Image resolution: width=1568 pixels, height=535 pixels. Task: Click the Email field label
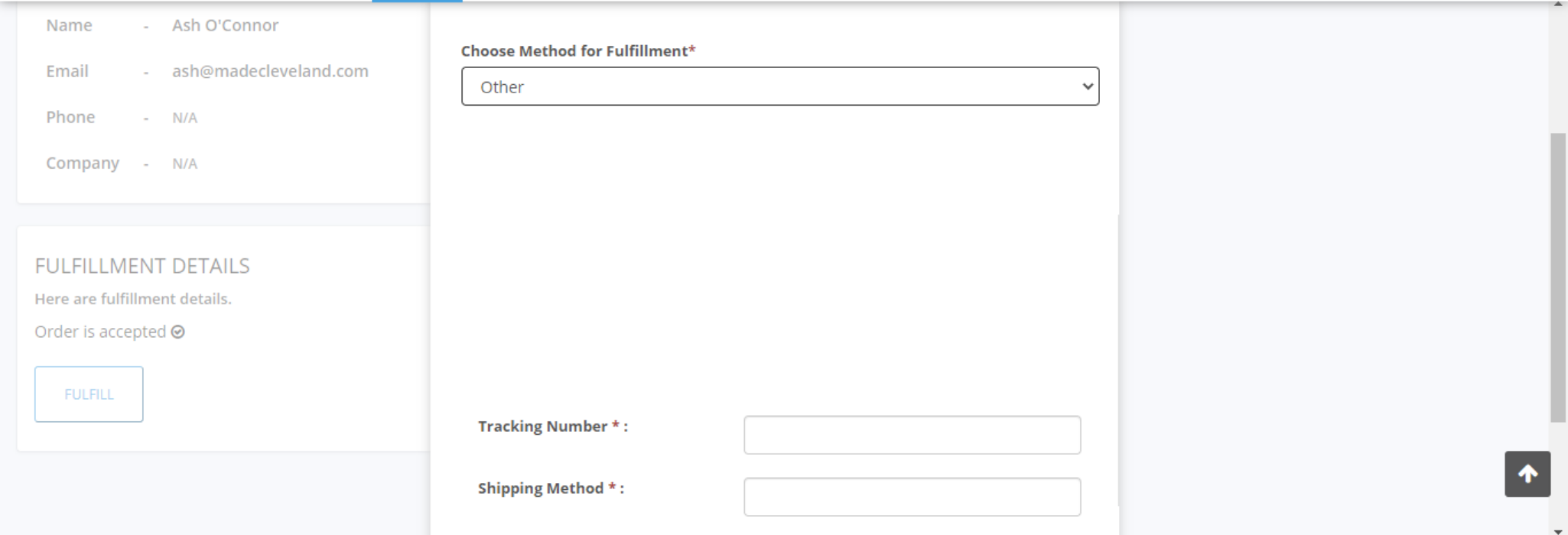pyautogui.click(x=67, y=71)
